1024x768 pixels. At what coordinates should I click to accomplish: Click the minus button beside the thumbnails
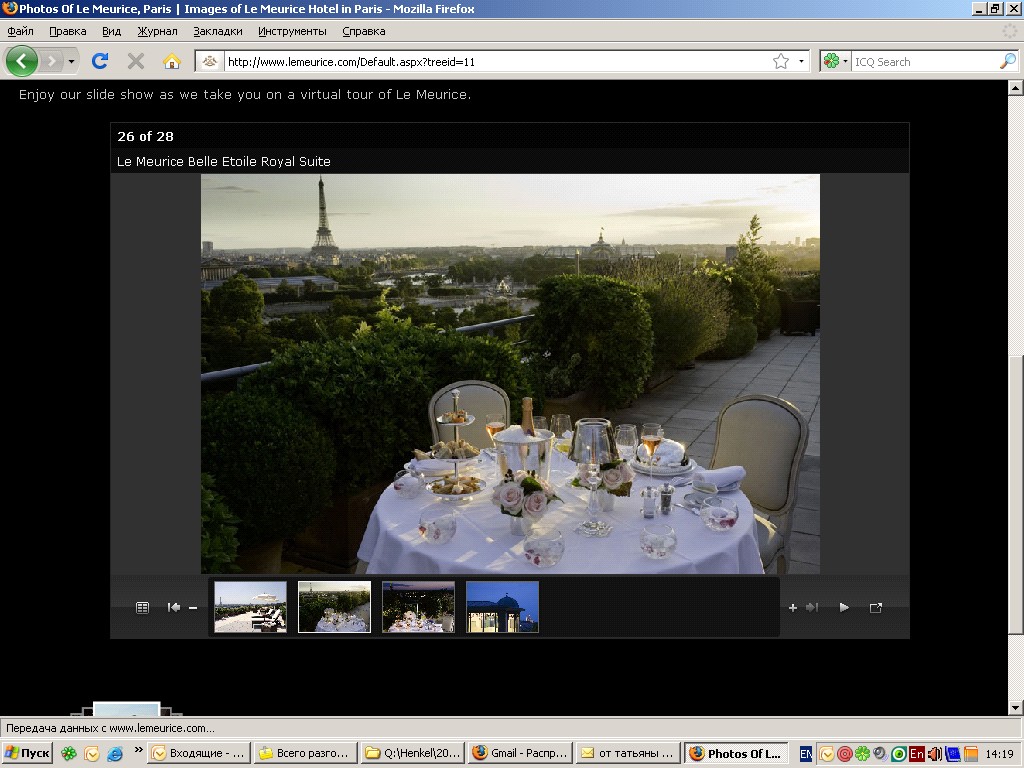click(x=193, y=607)
